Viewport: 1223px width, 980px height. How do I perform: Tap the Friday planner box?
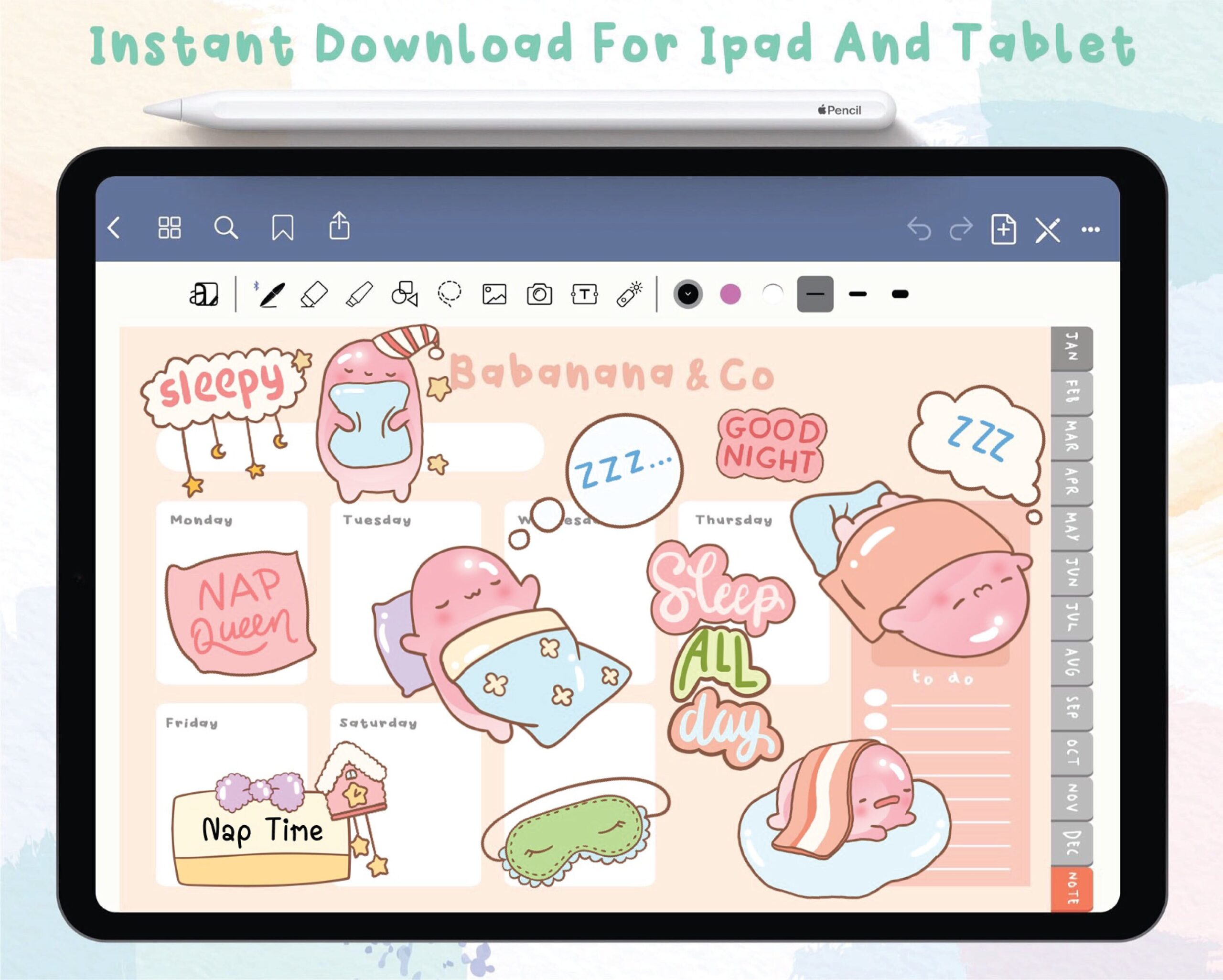pyautogui.click(x=231, y=795)
